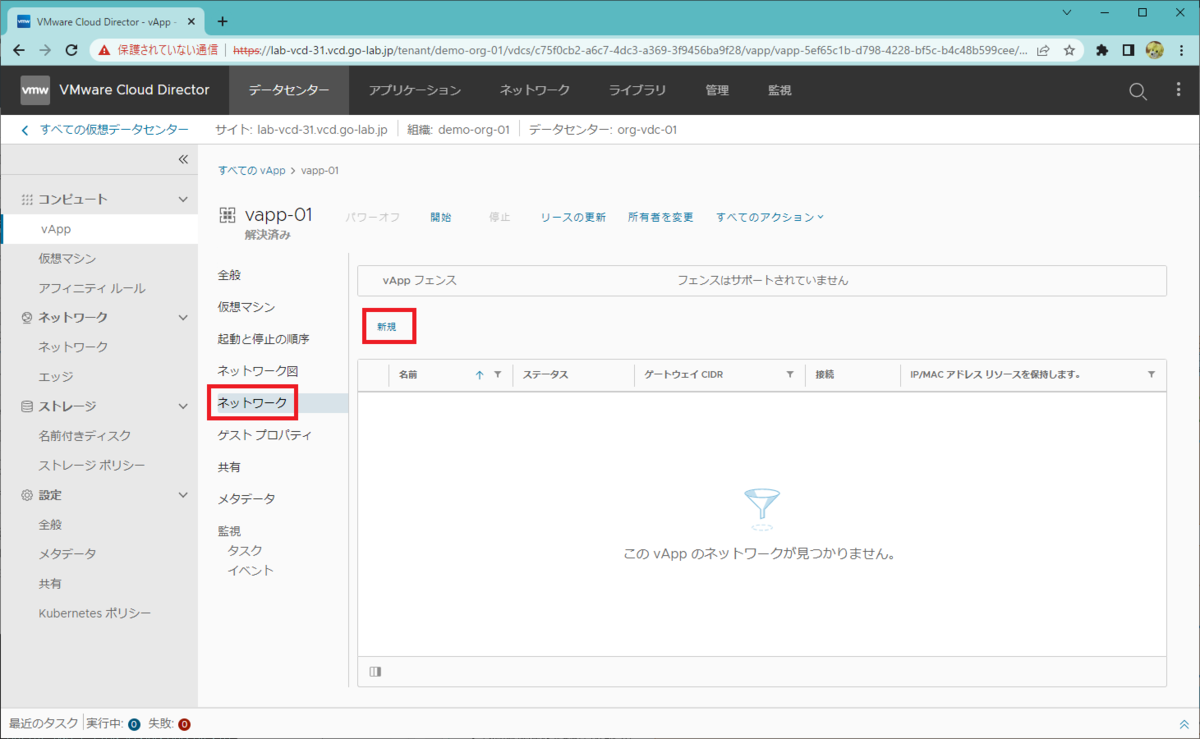Open the アプリケーション top tab

(x=415, y=90)
